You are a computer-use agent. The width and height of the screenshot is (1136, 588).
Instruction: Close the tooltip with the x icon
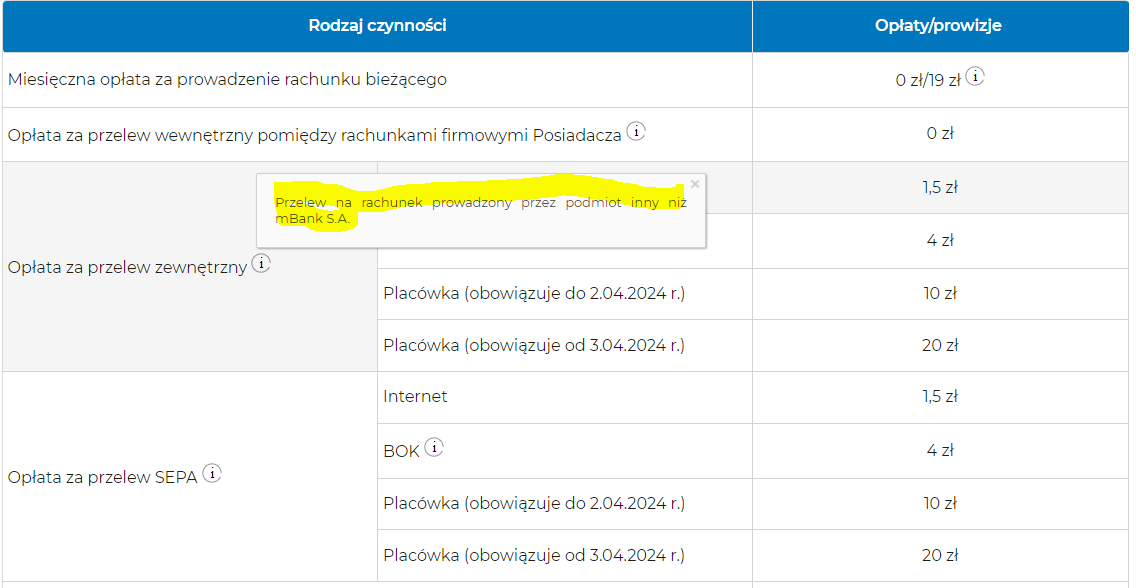[695, 184]
